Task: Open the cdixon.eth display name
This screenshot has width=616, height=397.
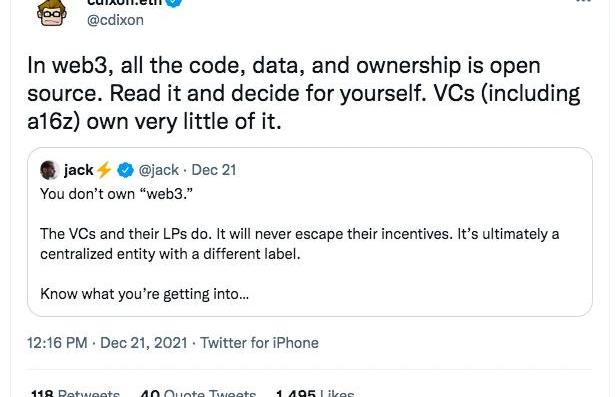Action: coord(125,3)
